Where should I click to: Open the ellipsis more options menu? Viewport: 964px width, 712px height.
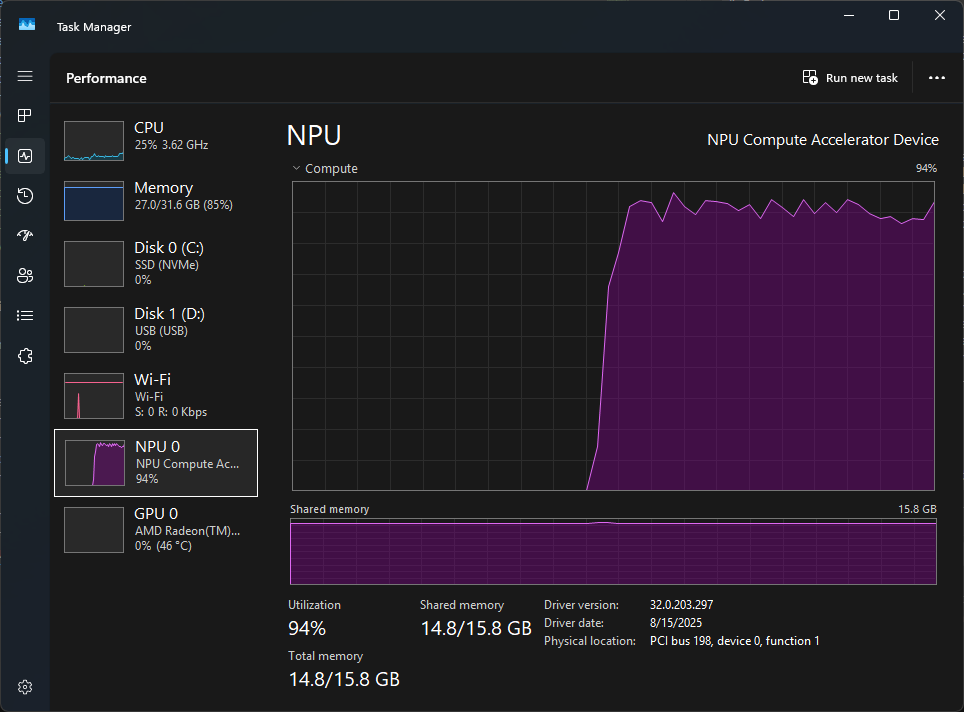click(936, 77)
